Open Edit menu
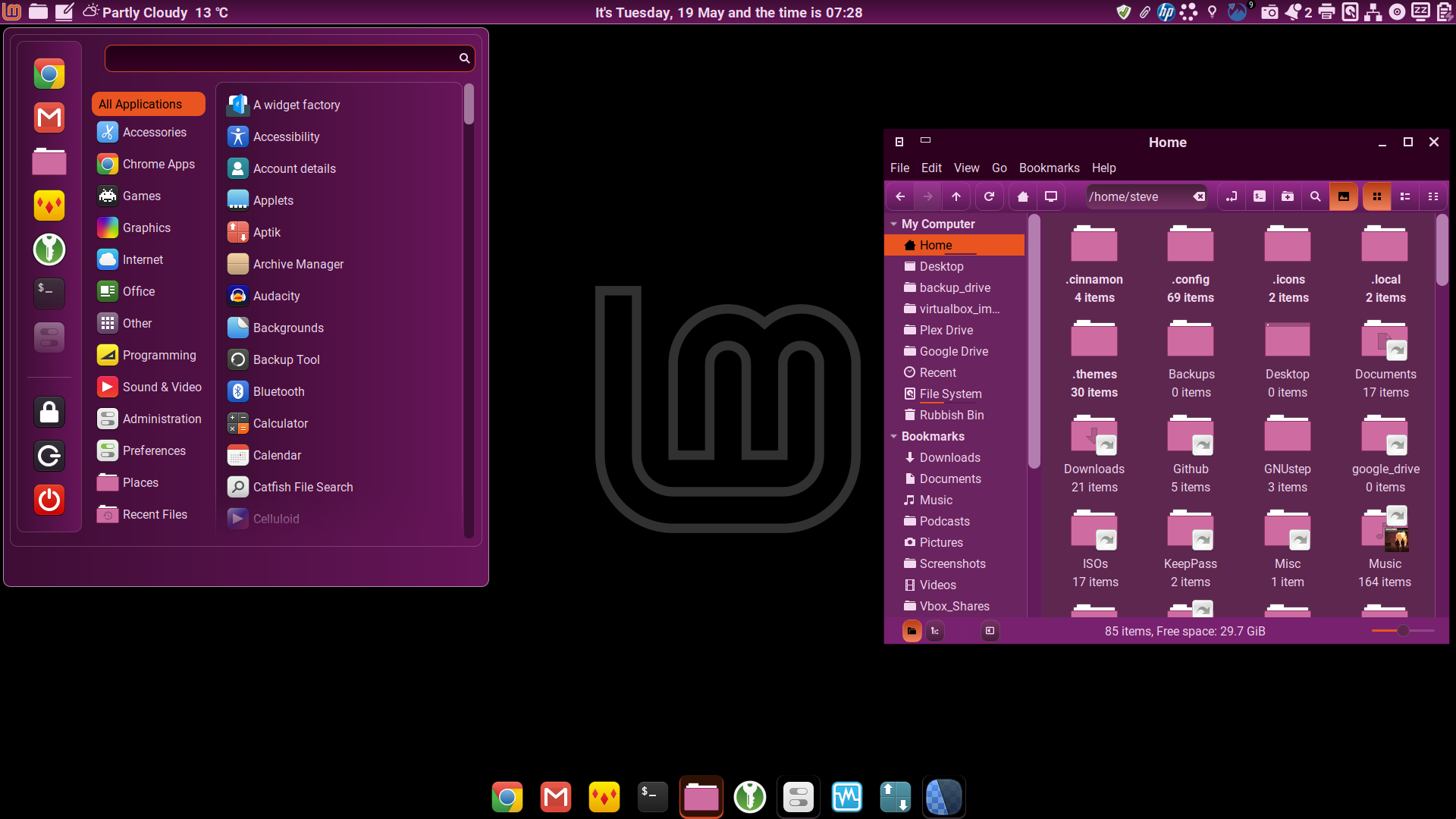 click(x=931, y=168)
